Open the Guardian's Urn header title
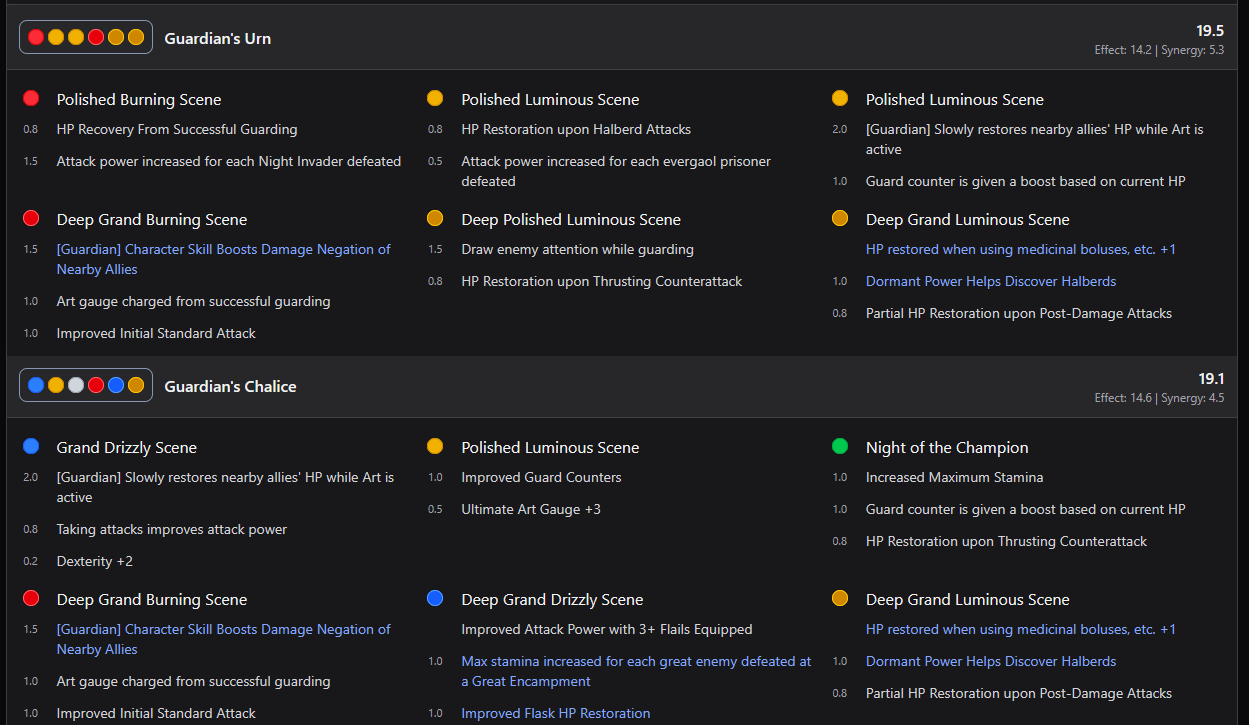The image size is (1249, 725). pyautogui.click(x=217, y=38)
